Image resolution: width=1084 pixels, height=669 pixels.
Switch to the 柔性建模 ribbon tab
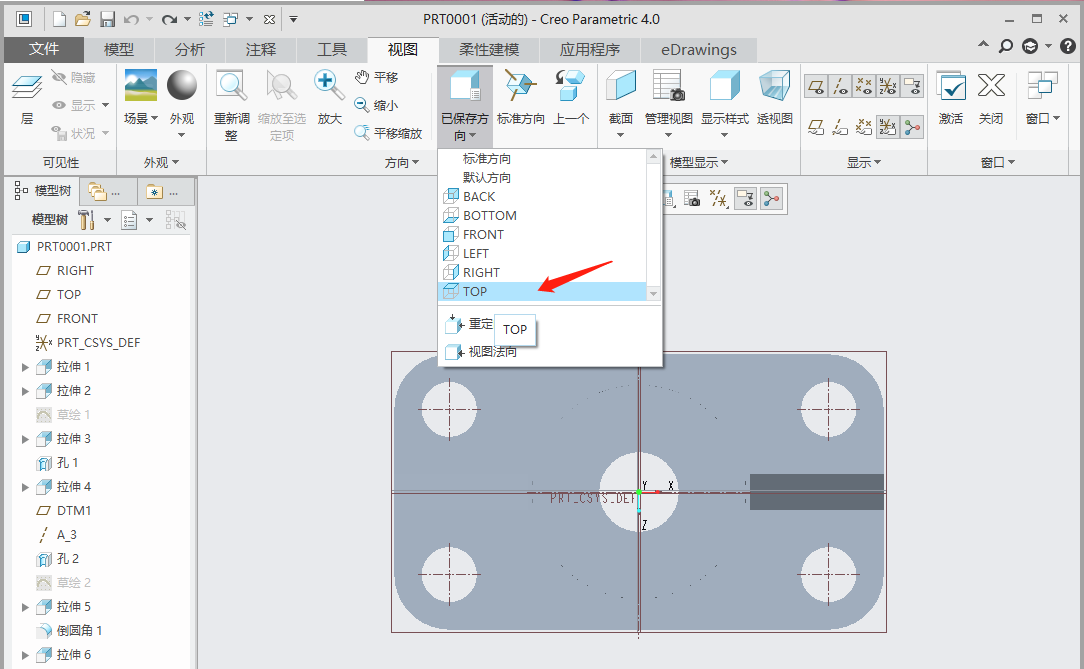[489, 49]
